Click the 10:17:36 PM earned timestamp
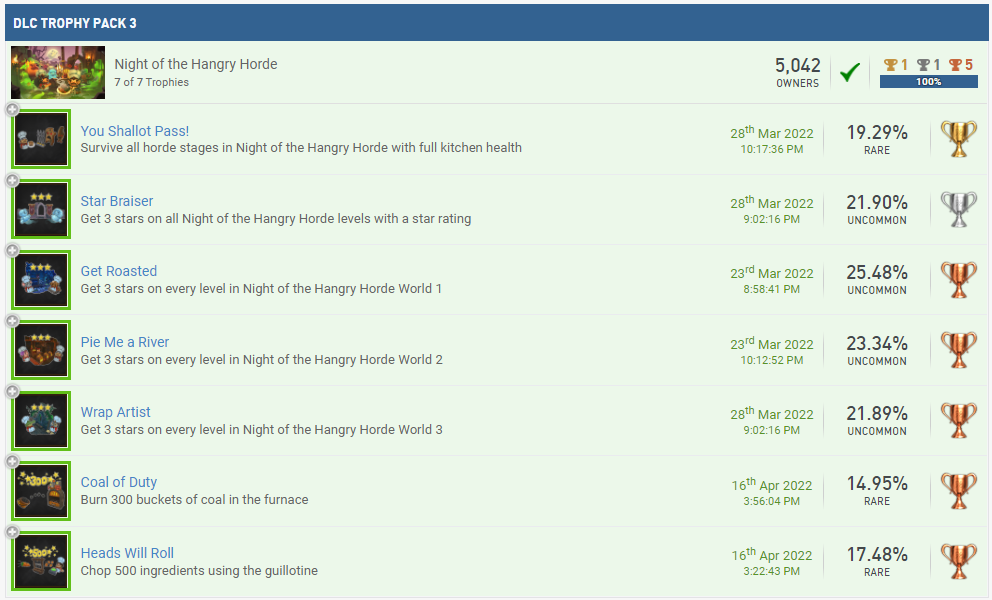The image size is (992, 600). [772, 149]
